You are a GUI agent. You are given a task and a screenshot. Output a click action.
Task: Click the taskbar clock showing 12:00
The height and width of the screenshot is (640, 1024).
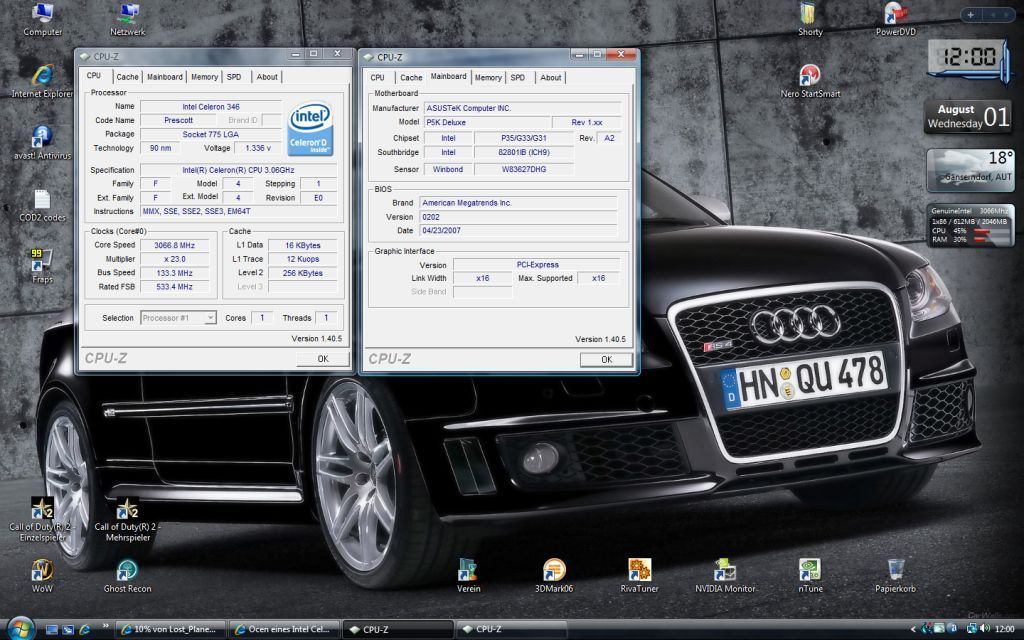coord(1004,629)
